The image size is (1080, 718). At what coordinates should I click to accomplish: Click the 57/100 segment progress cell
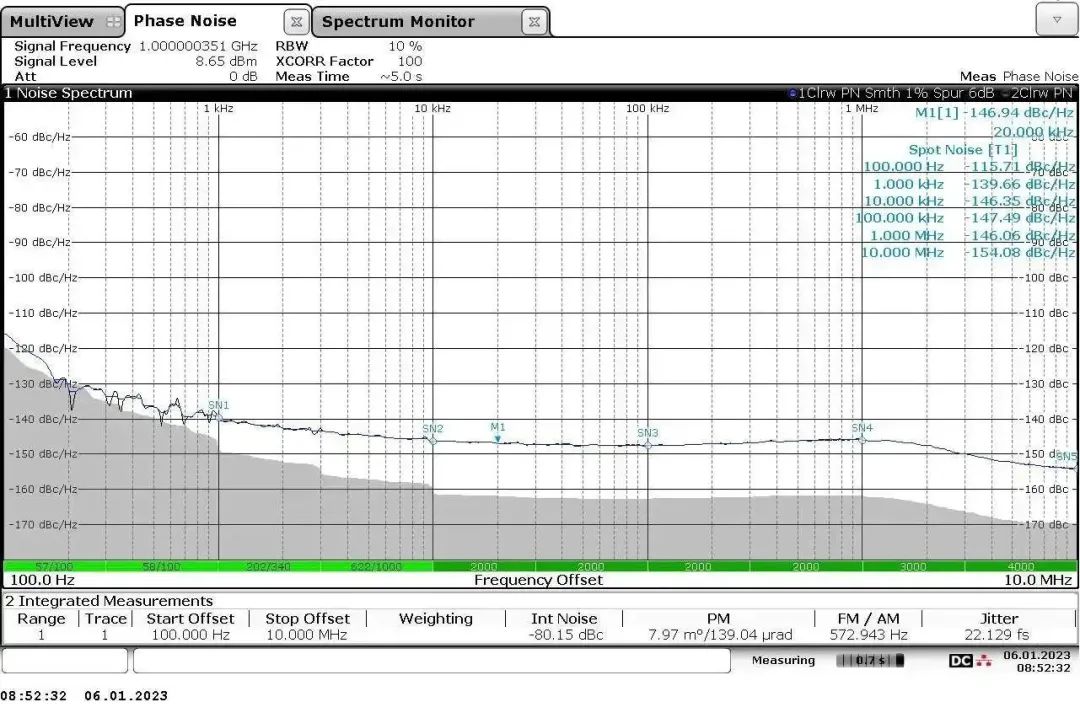[54, 566]
